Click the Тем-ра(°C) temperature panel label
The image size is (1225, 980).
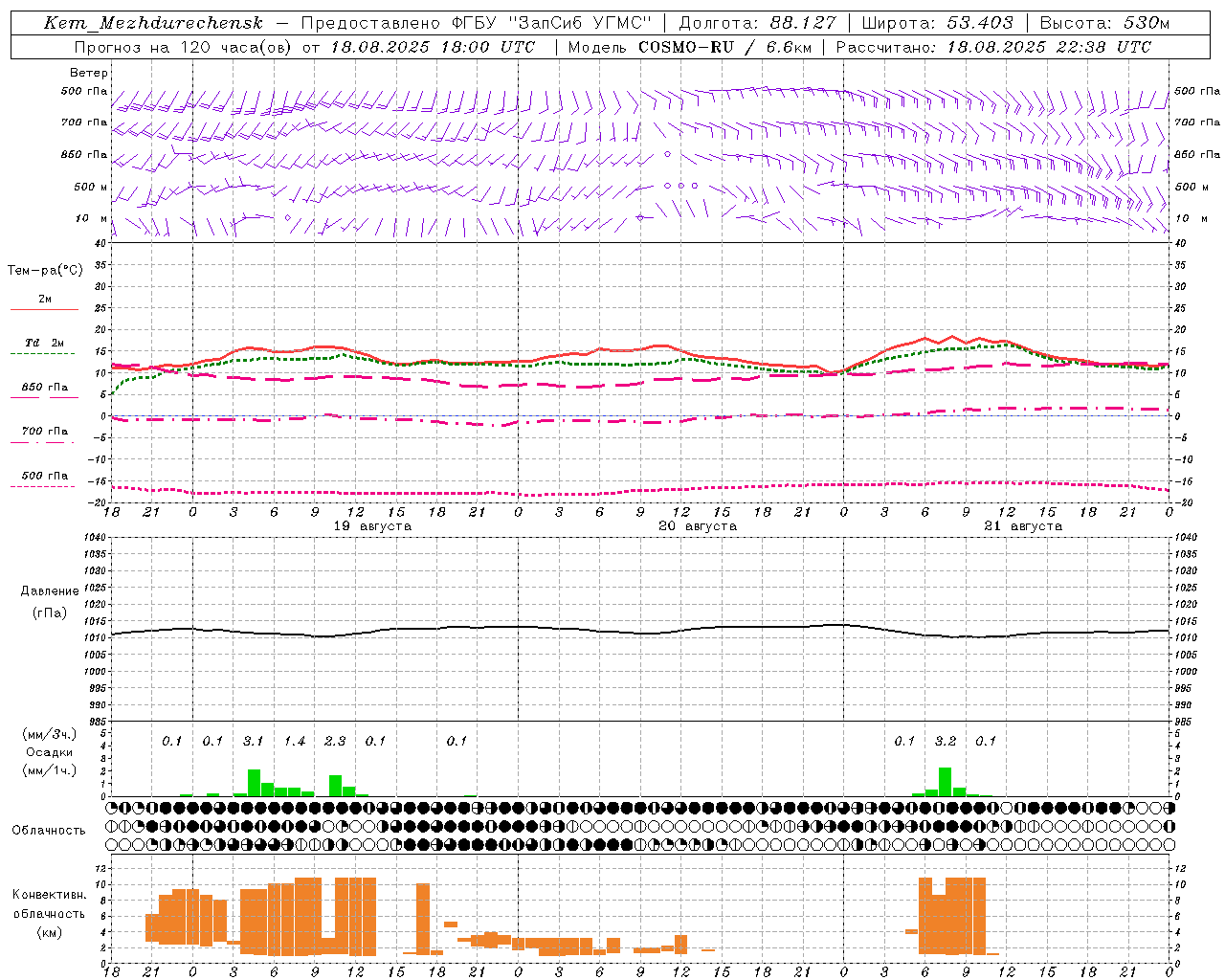[x=45, y=271]
